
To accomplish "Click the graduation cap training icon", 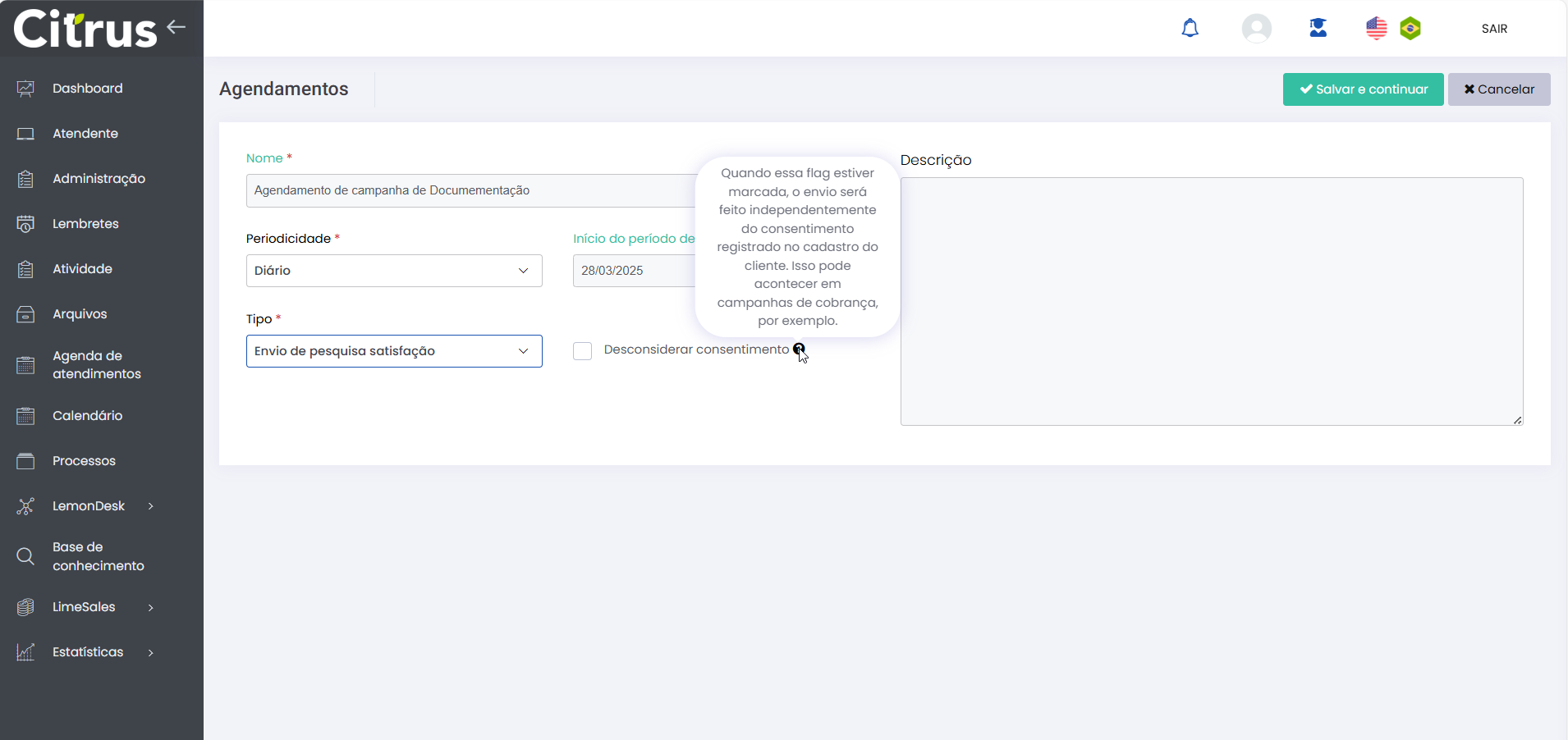I will 1318,29.
